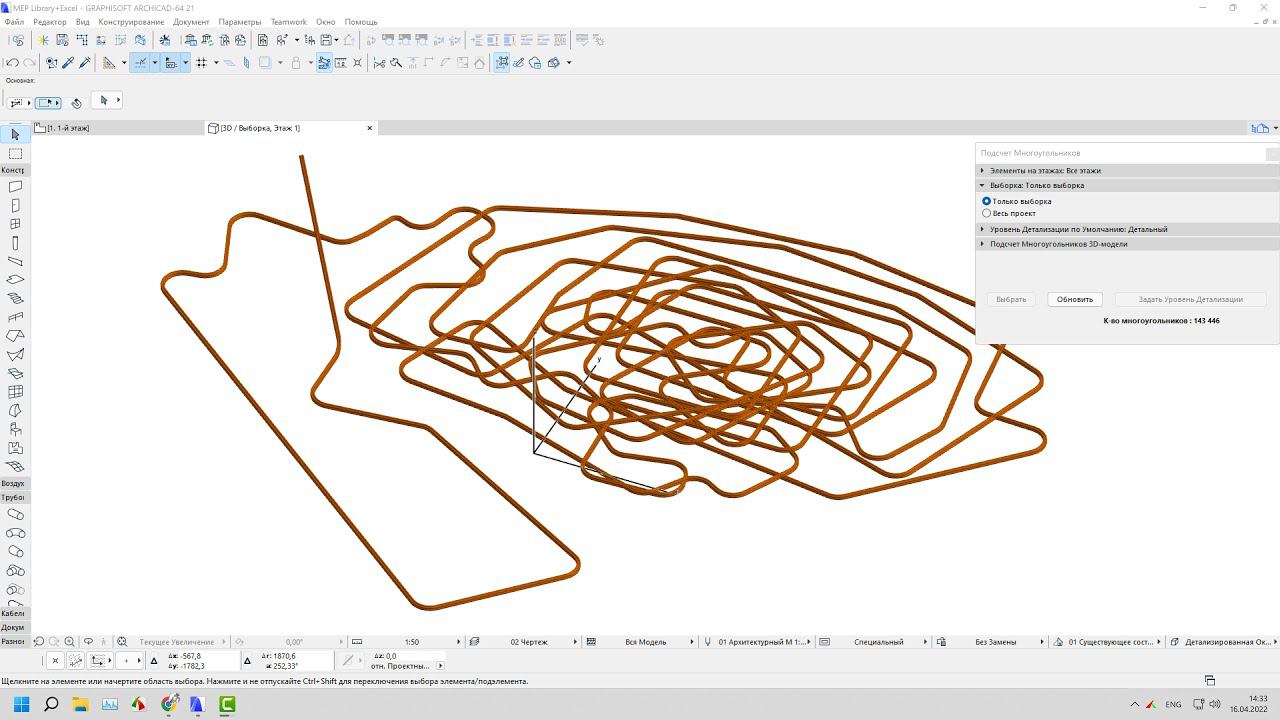Select the Arrow tool in the toolbox

point(15,135)
